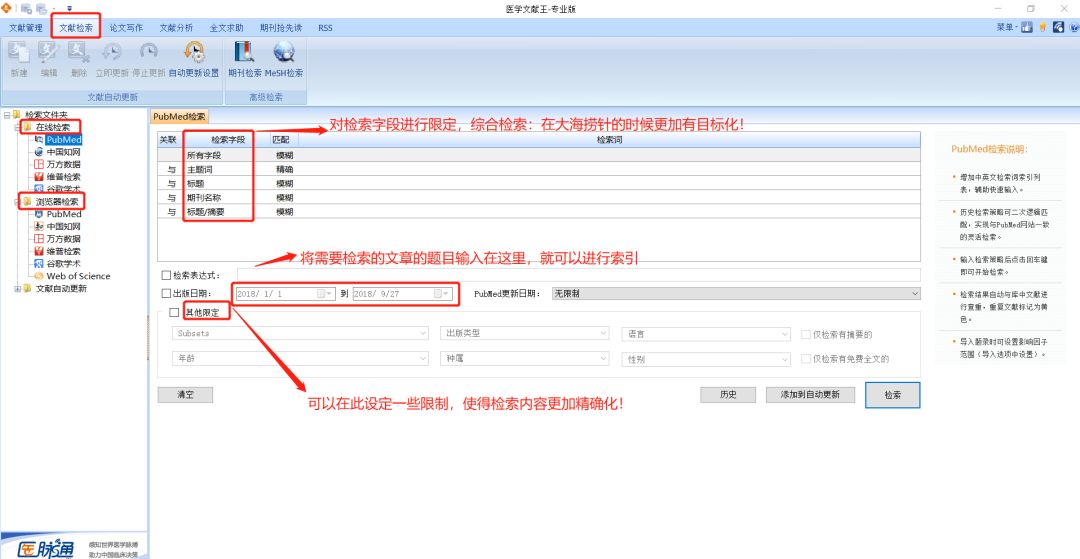Open the 出版类型 dropdown
Viewport: 1080px width, 559px height.
pos(524,333)
